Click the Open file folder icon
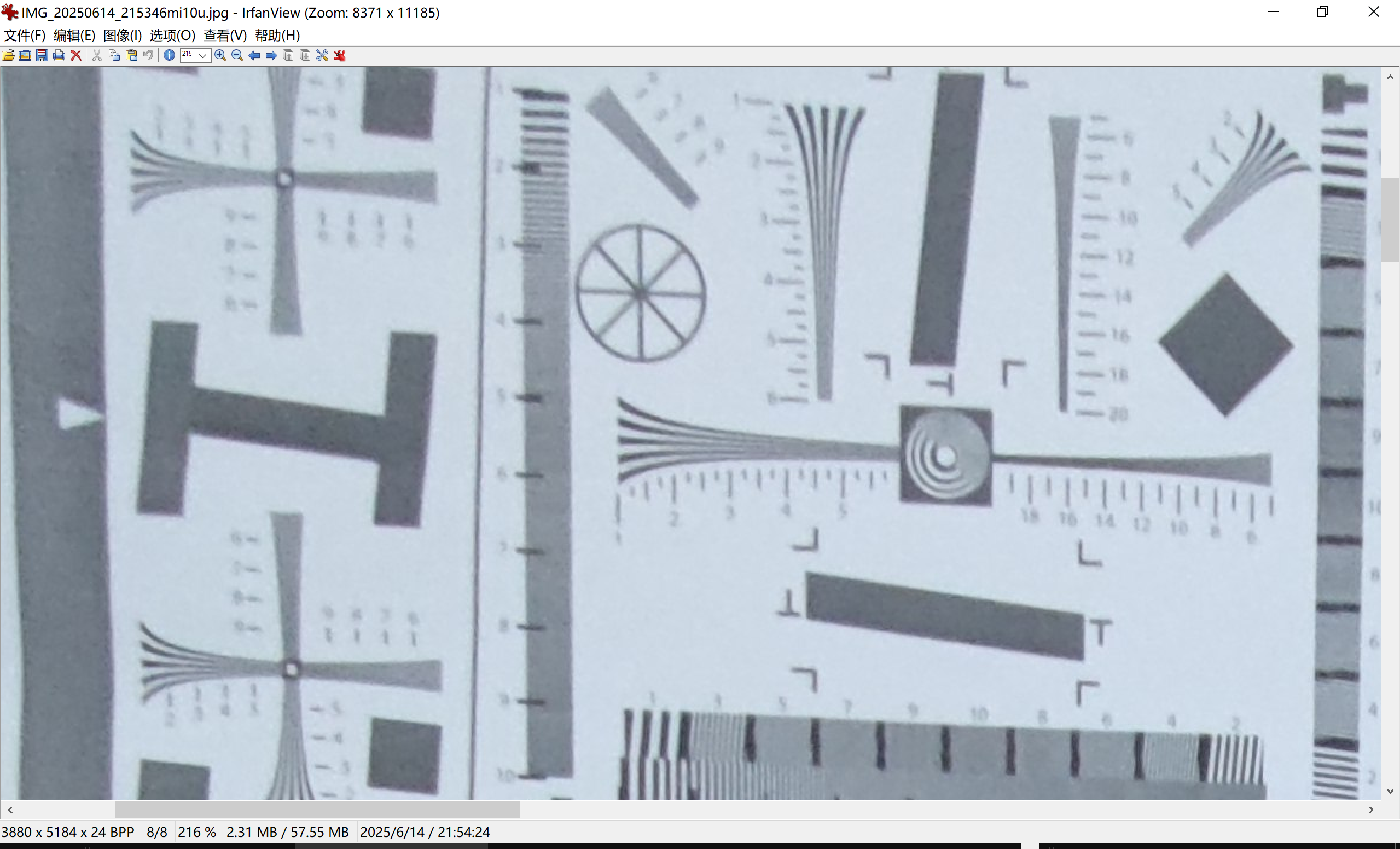 [8, 55]
